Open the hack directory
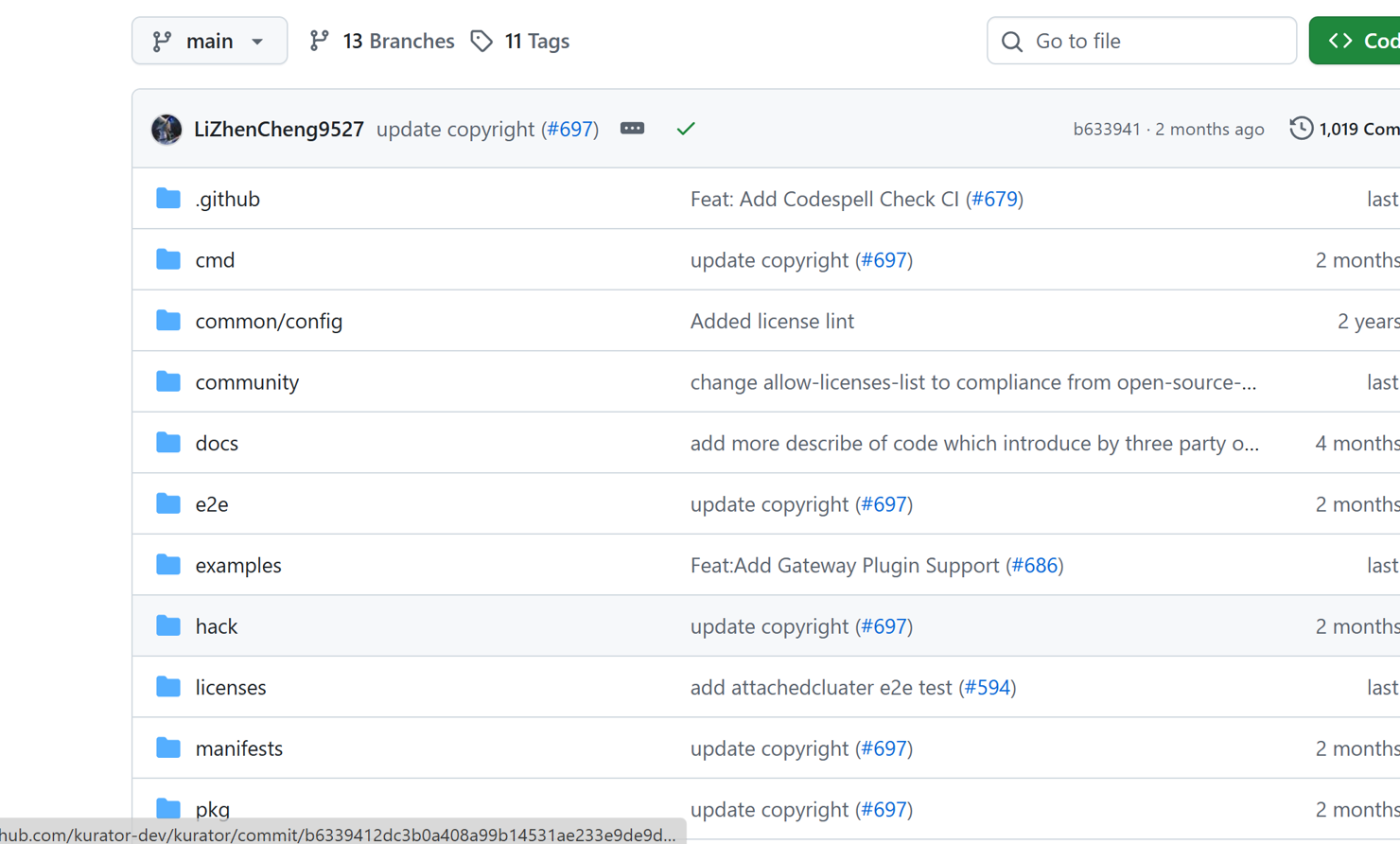The height and width of the screenshot is (844, 1400). (217, 626)
